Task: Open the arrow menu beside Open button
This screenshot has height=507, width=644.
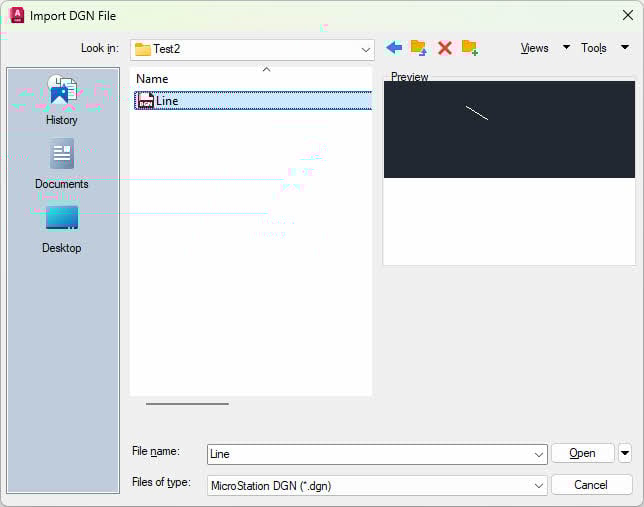Action: pos(625,453)
